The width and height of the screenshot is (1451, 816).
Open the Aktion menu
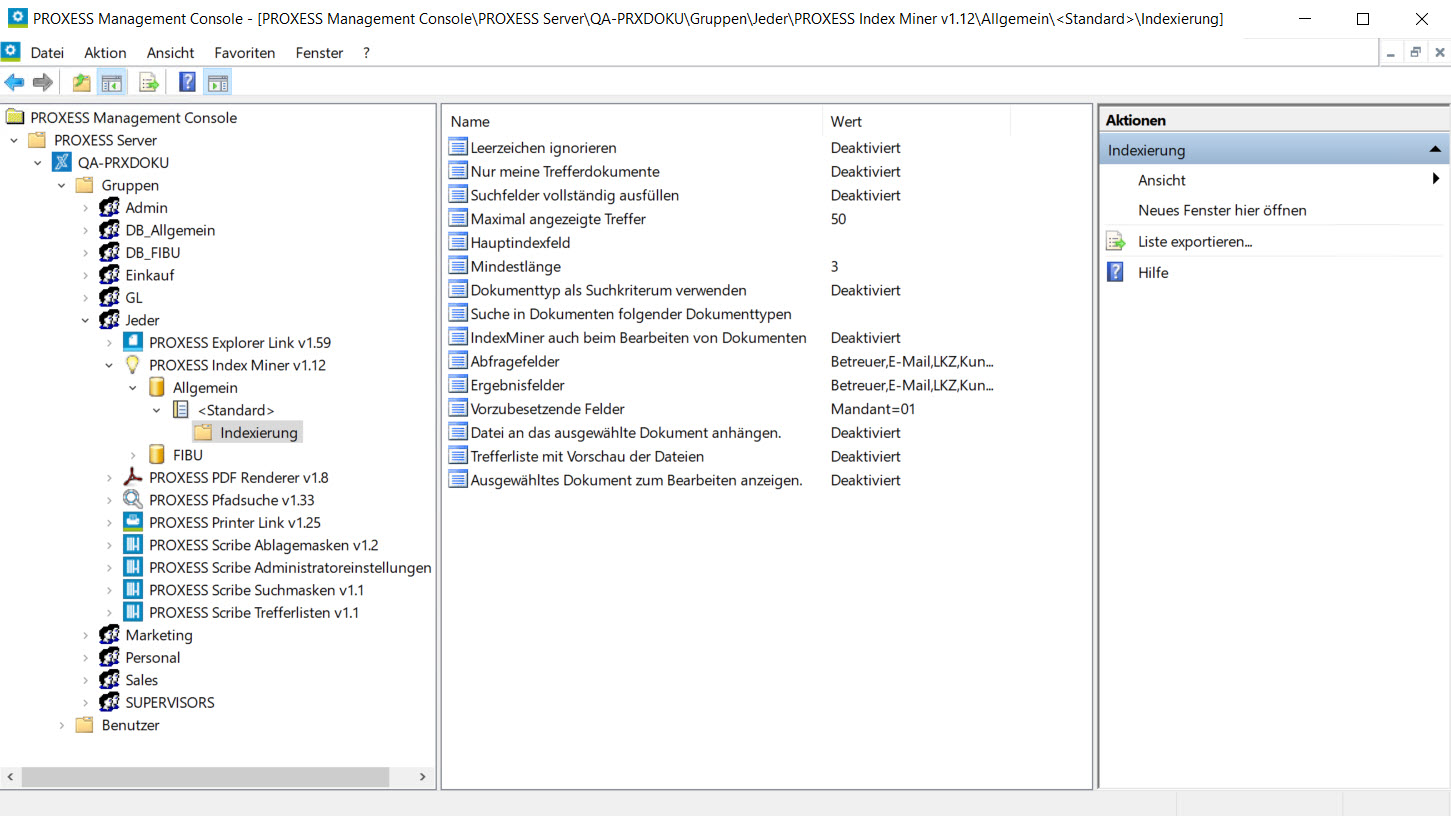pos(105,53)
